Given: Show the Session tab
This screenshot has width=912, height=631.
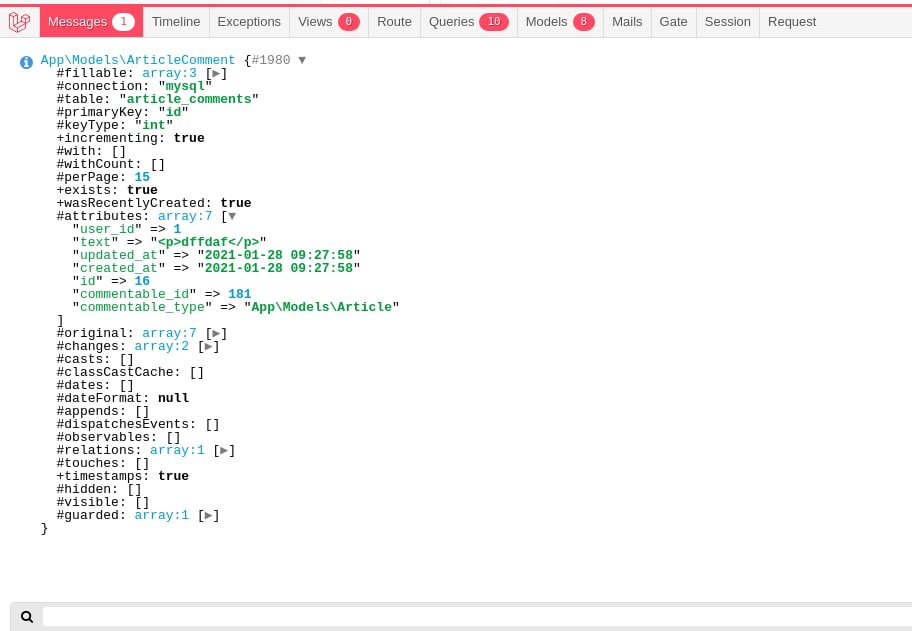Looking at the screenshot, I should [x=728, y=22].
